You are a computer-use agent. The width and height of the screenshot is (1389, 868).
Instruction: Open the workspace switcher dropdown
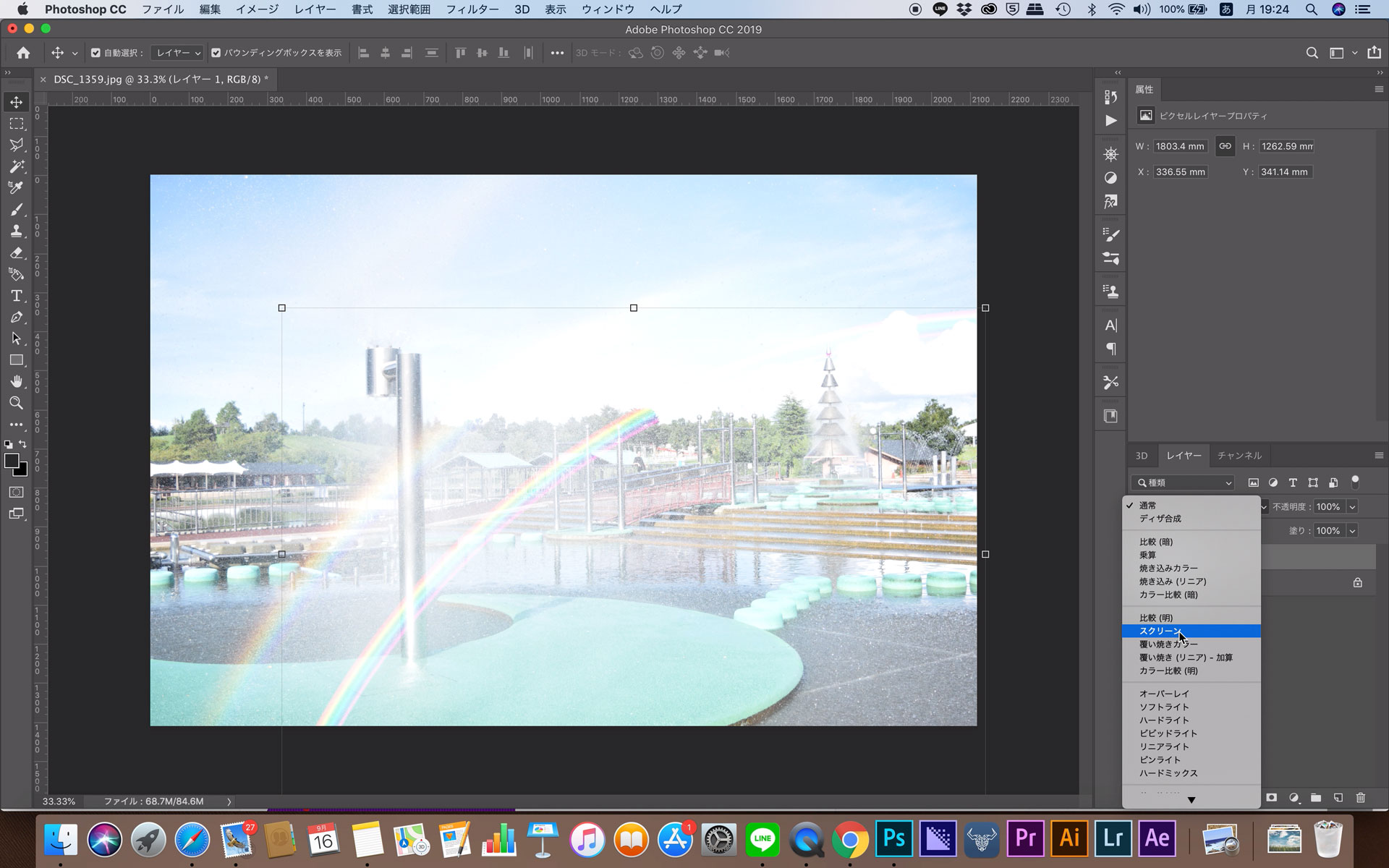1341,53
